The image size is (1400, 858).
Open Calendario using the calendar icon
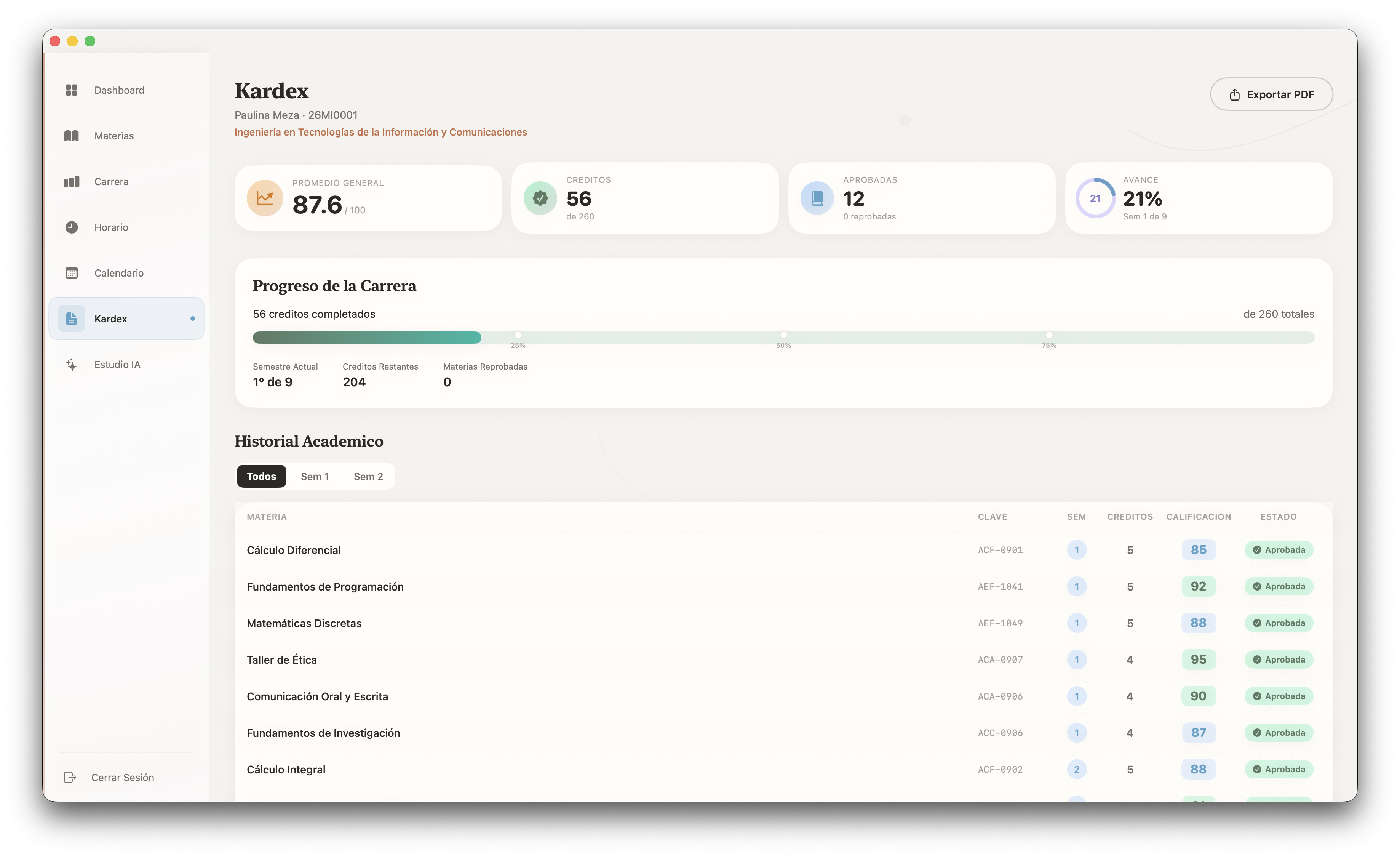pyautogui.click(x=72, y=273)
